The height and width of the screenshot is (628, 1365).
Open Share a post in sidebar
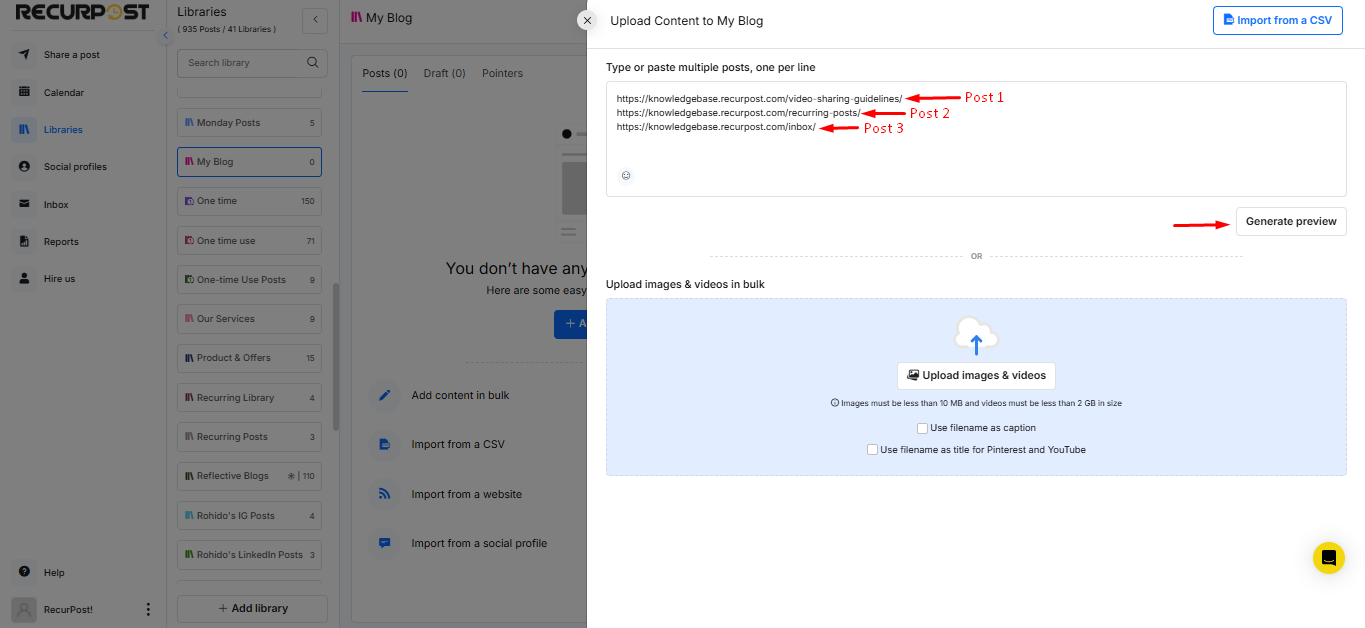click(x=70, y=55)
